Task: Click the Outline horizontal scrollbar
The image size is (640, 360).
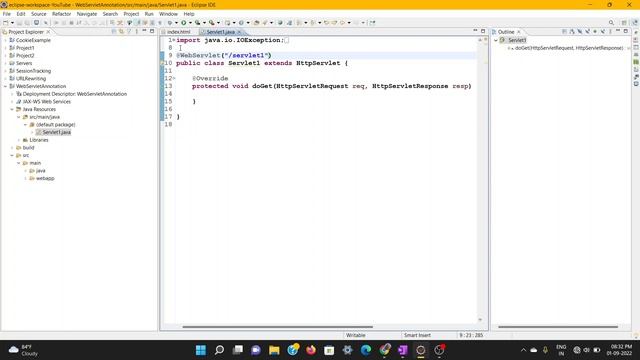Action: tap(558, 327)
